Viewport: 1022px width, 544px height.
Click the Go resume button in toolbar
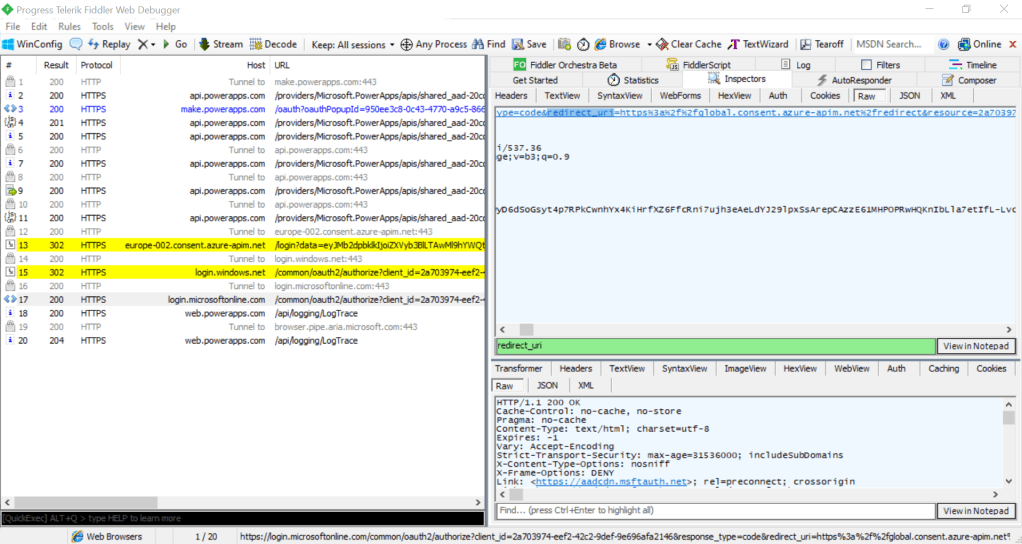click(174, 44)
